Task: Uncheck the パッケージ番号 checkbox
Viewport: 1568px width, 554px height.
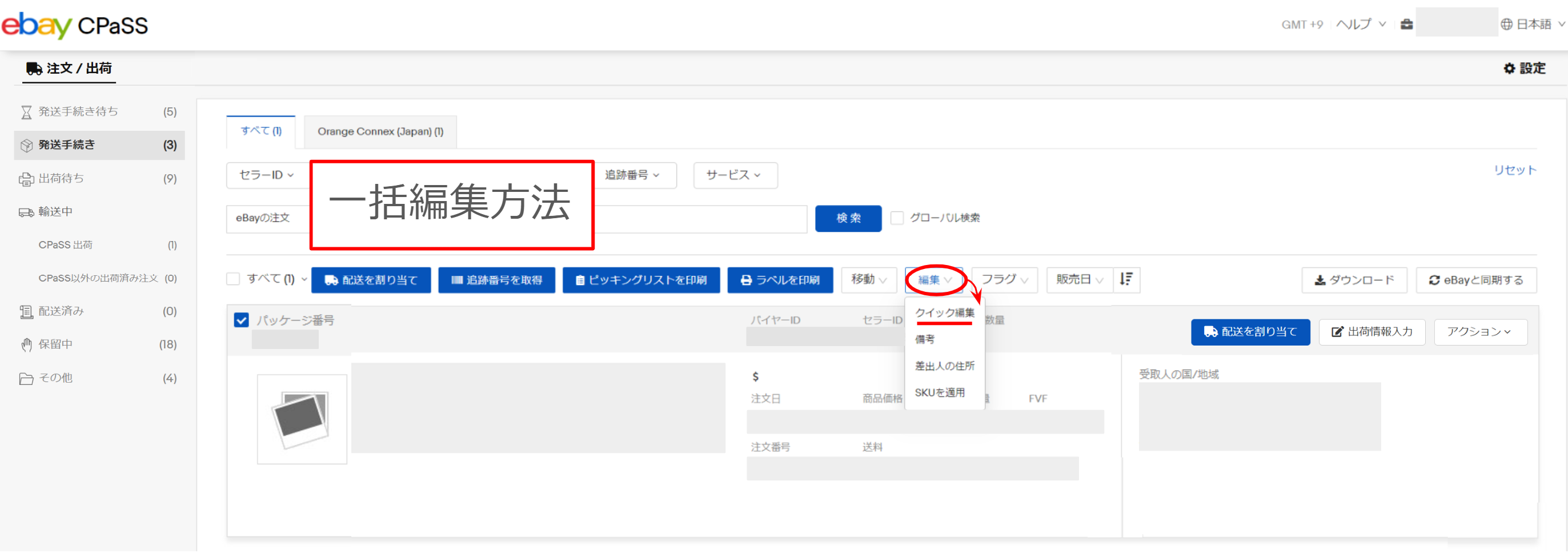Action: point(242,320)
